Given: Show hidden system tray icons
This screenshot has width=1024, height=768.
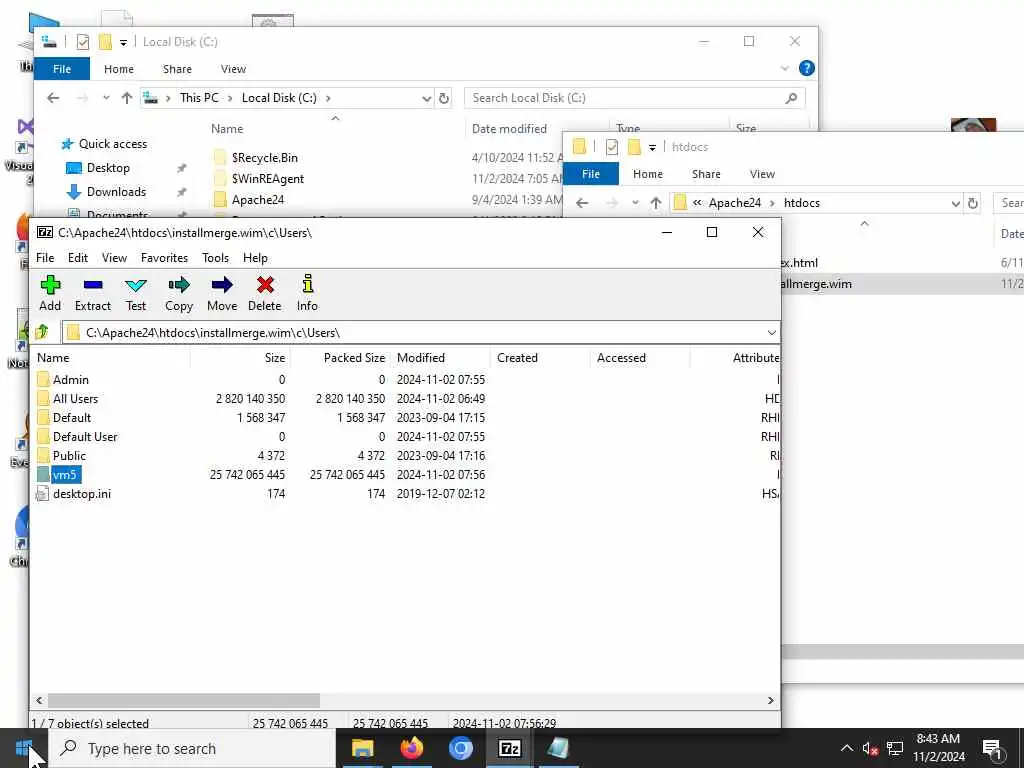Looking at the screenshot, I should pyautogui.click(x=846, y=748).
